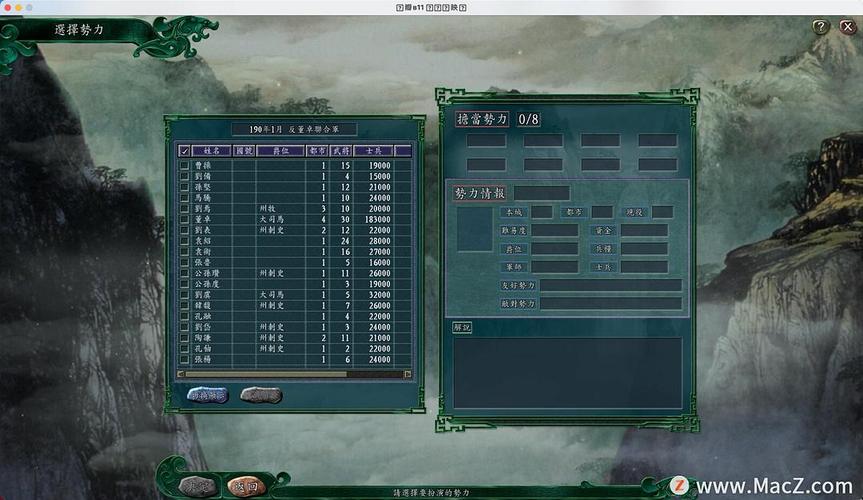This screenshot has height=500, width=863.
Task: Select the name 孫堅 in the list
Action: coord(203,187)
